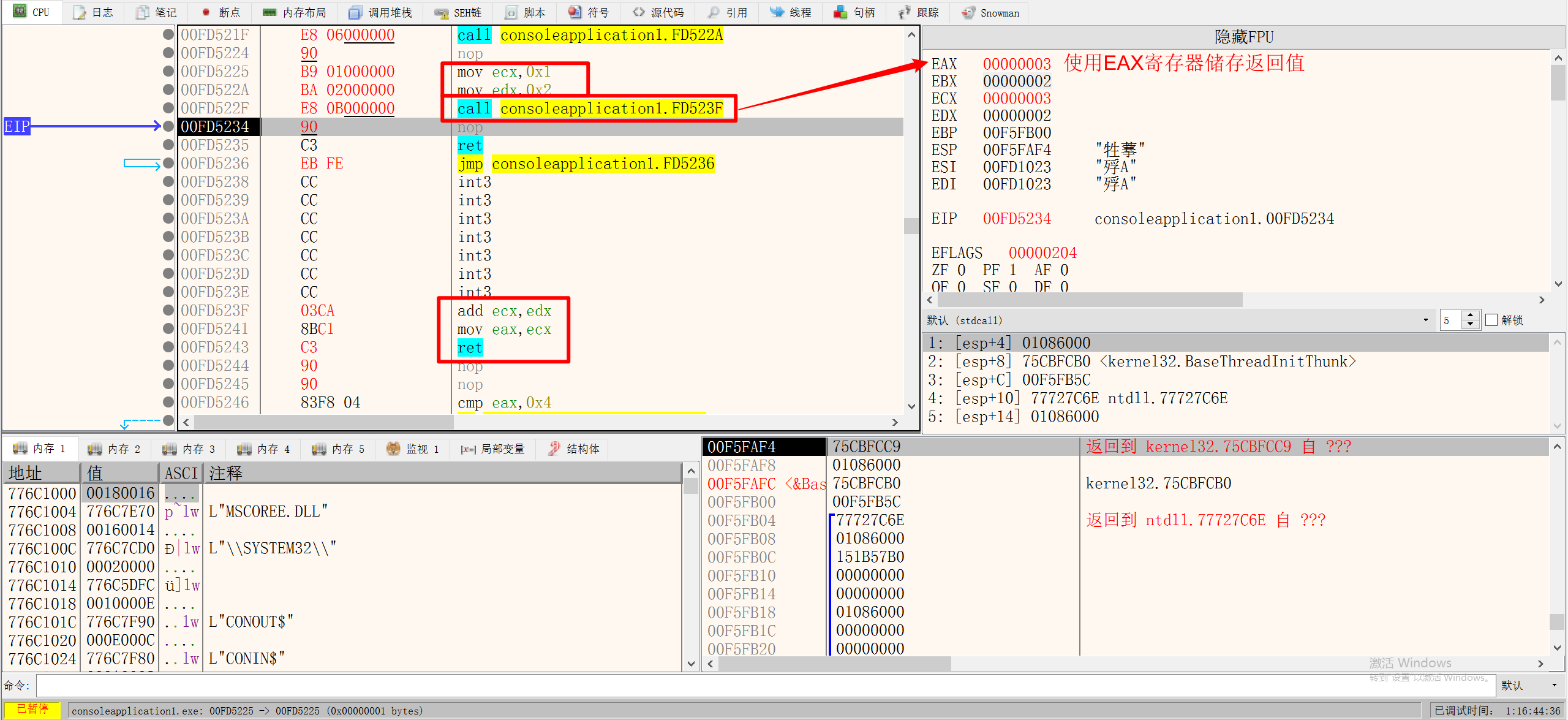Image resolution: width=1568 pixels, height=720 pixels.
Task: Increment the argument count stepper
Action: point(1471,316)
